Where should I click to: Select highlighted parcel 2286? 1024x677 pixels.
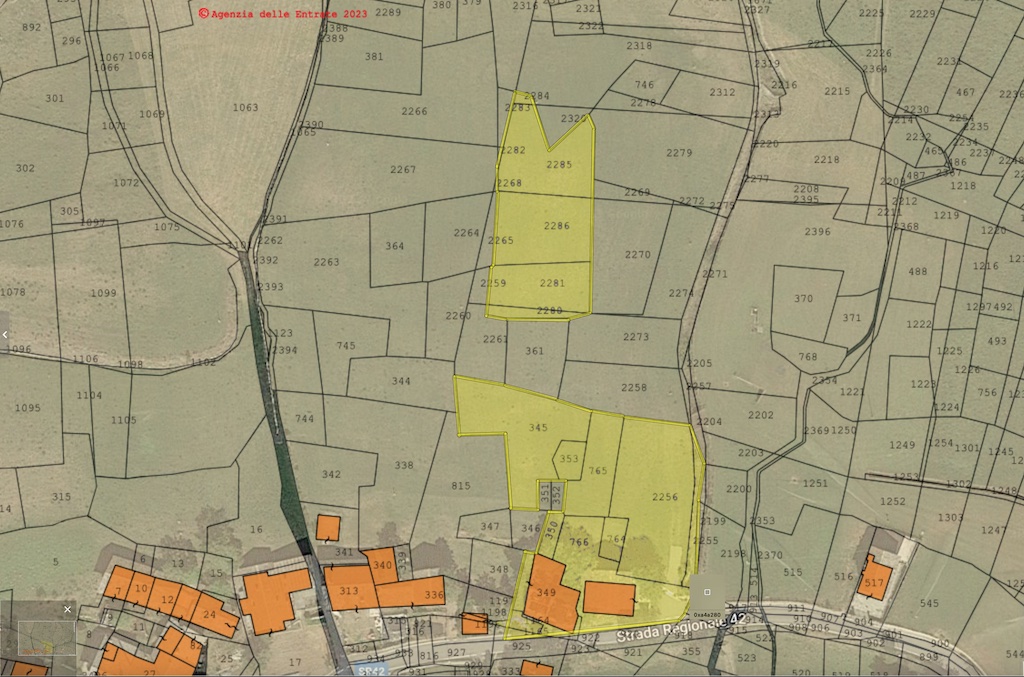click(x=556, y=226)
